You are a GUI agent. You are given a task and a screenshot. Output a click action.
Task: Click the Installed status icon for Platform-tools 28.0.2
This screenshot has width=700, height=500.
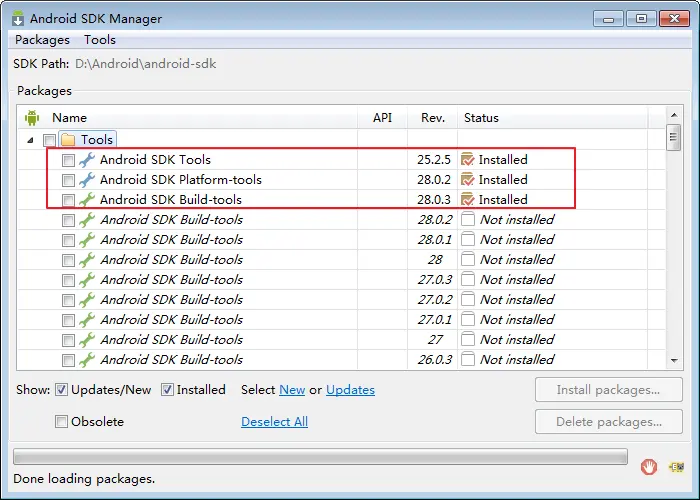[x=467, y=179]
